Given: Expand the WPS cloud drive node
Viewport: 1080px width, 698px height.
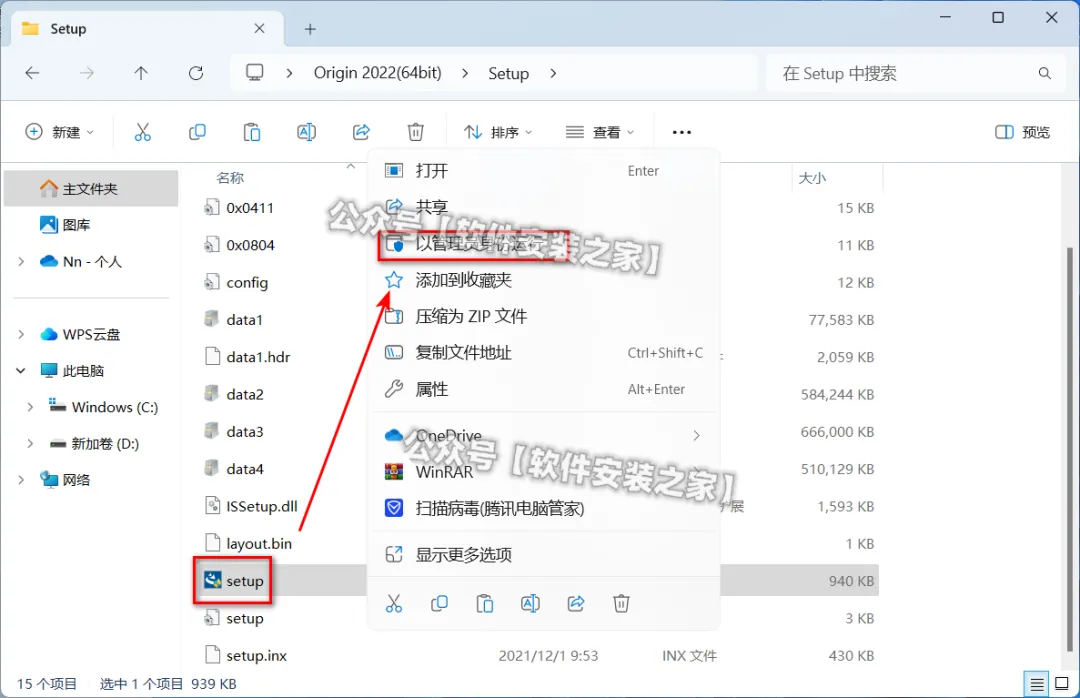Looking at the screenshot, I should tap(21, 334).
